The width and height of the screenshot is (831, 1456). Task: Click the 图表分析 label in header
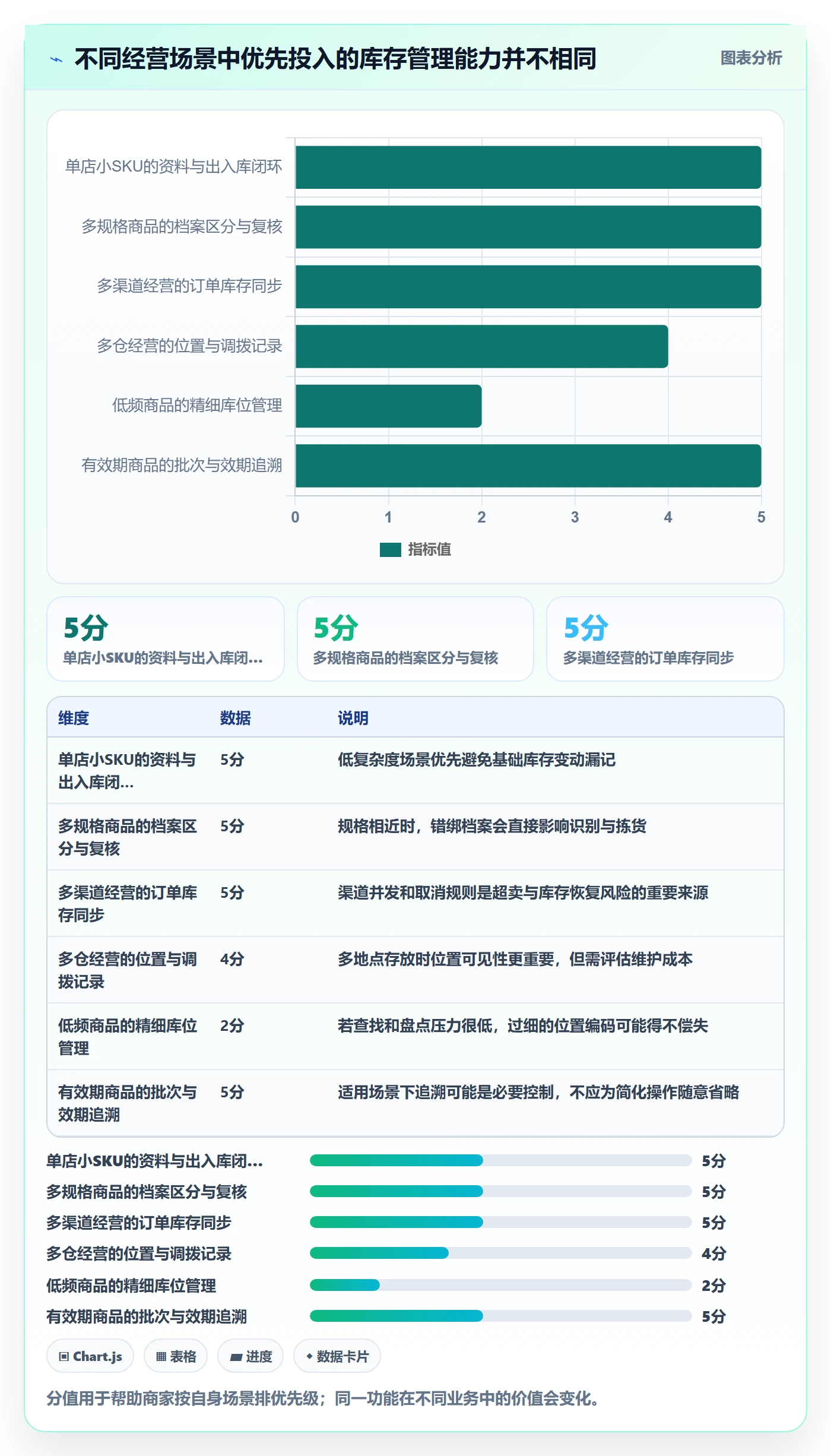pos(751,58)
